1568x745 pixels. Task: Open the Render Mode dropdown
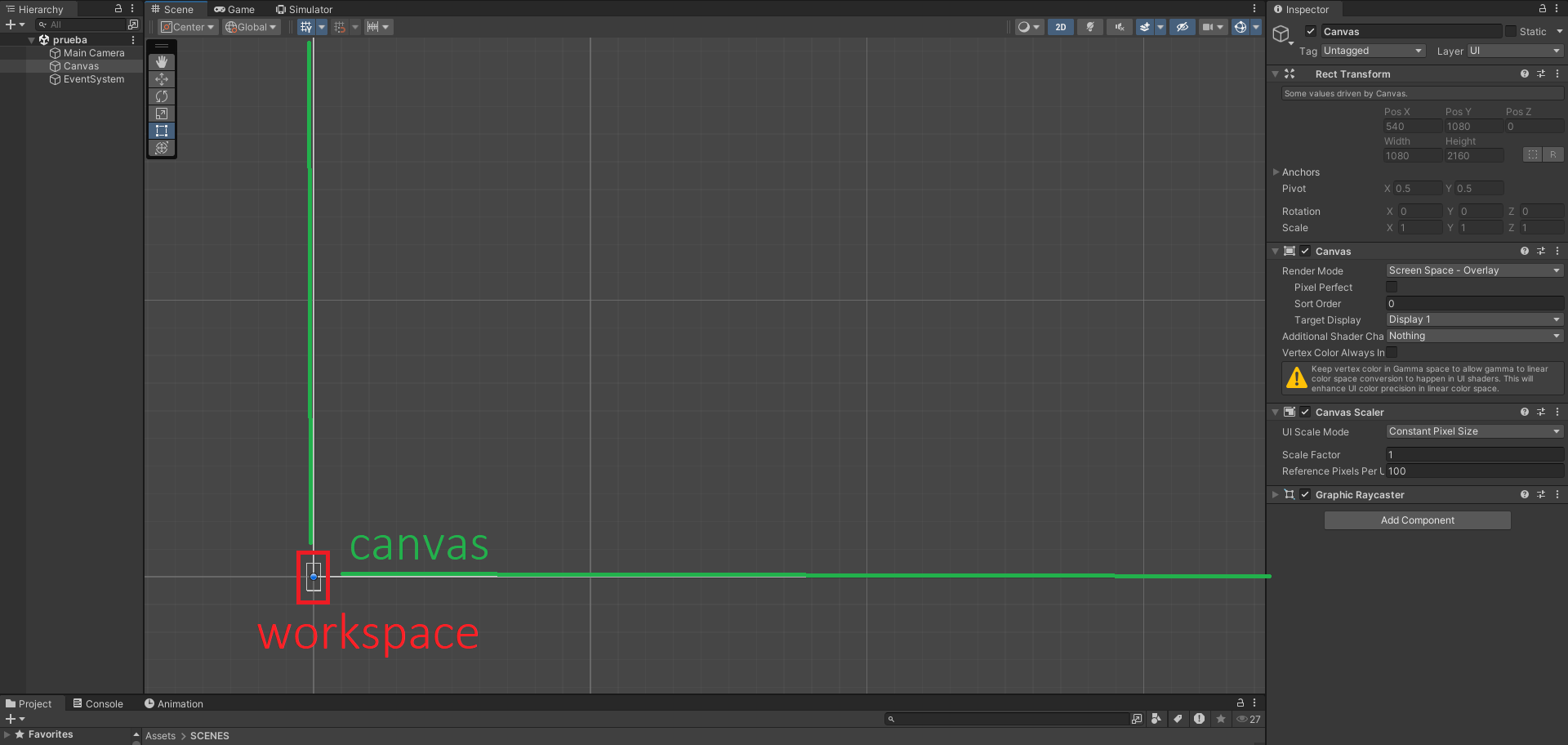1473,270
